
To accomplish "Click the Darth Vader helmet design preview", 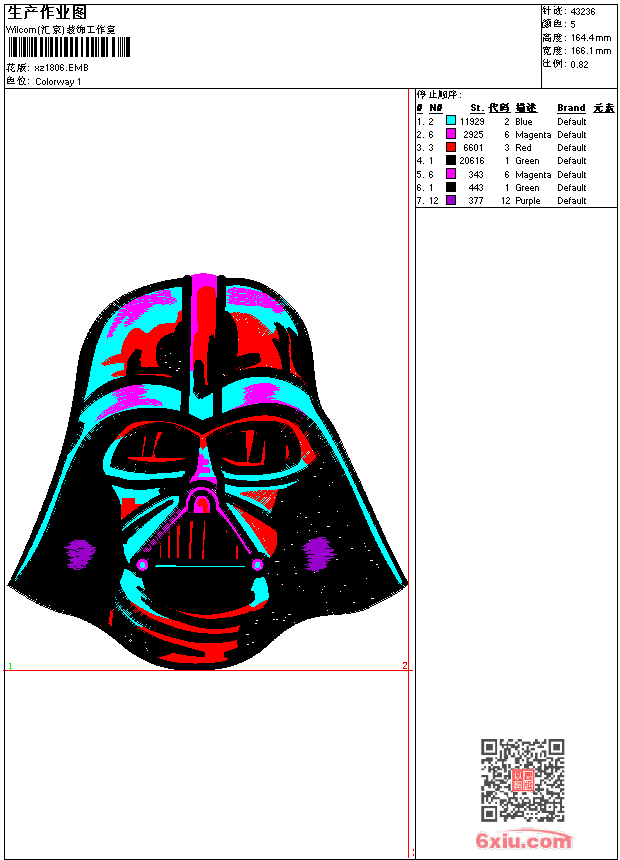I will tap(207, 472).
